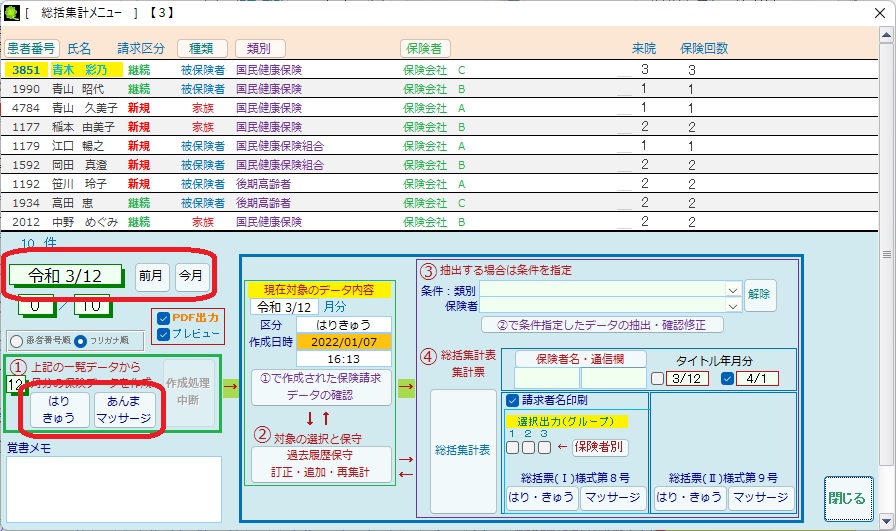The image size is (896, 531).
Task: Enable the PDF出力 checkbox
Action: pyautogui.click(x=163, y=318)
